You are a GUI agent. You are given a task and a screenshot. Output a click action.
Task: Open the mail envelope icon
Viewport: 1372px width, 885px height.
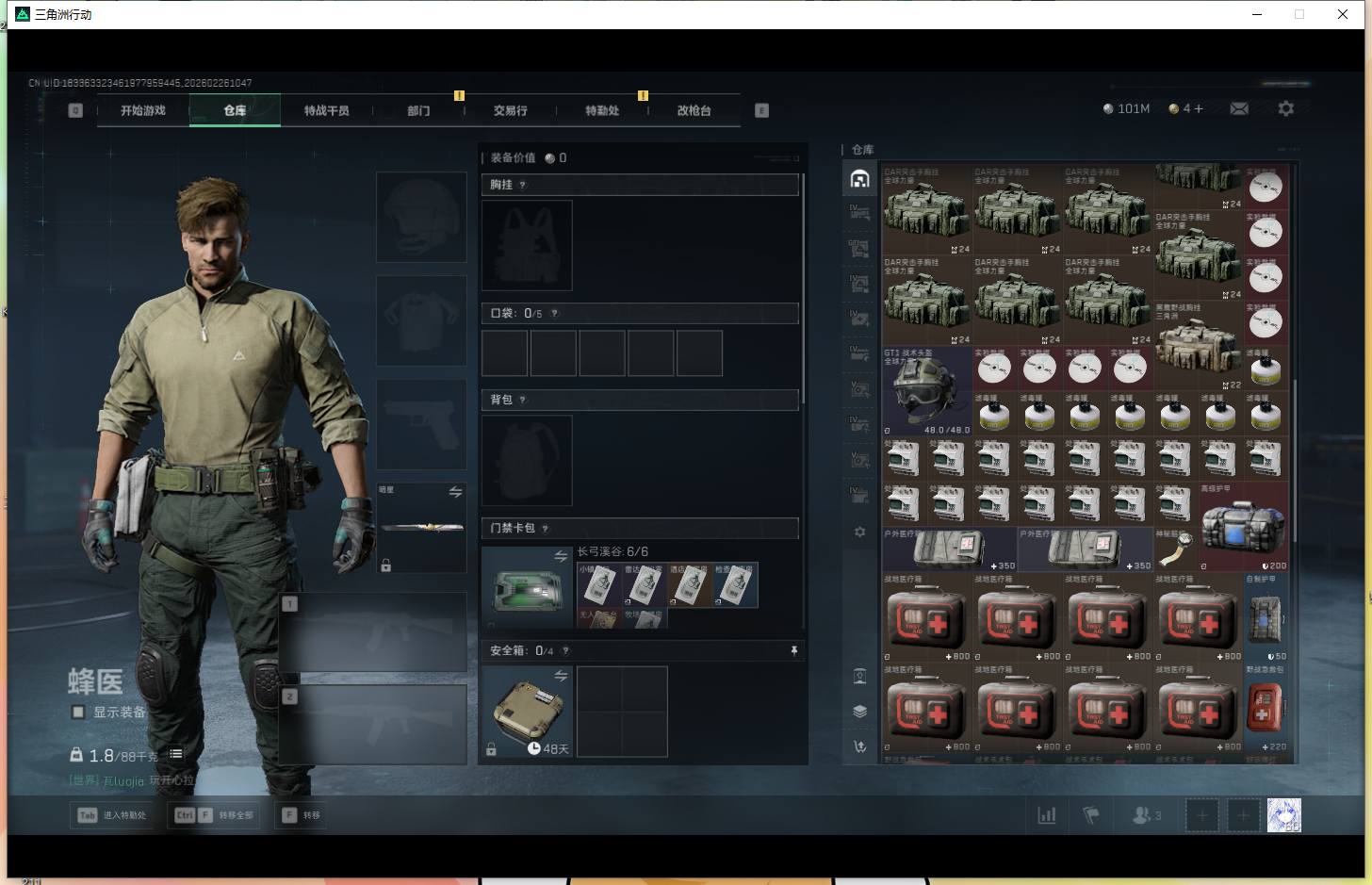(x=1239, y=108)
